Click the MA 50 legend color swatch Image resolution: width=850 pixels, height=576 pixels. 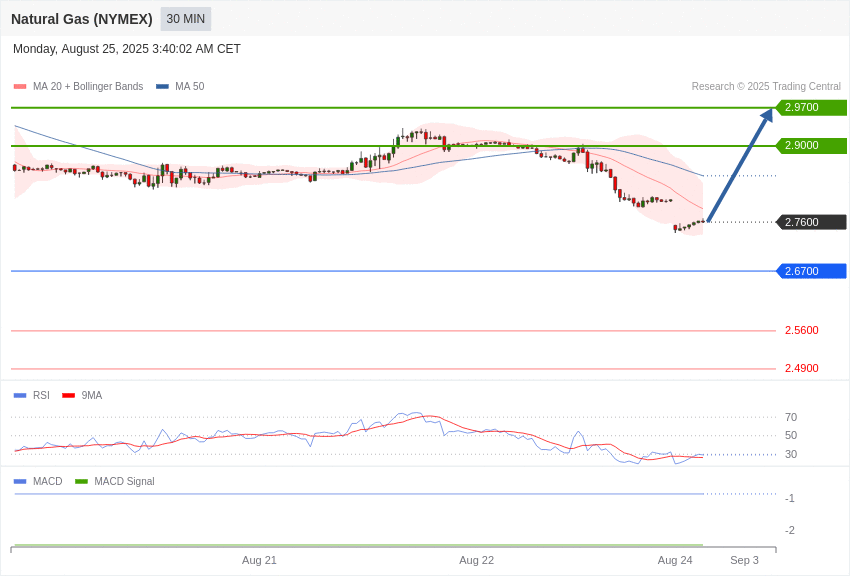(x=162, y=86)
